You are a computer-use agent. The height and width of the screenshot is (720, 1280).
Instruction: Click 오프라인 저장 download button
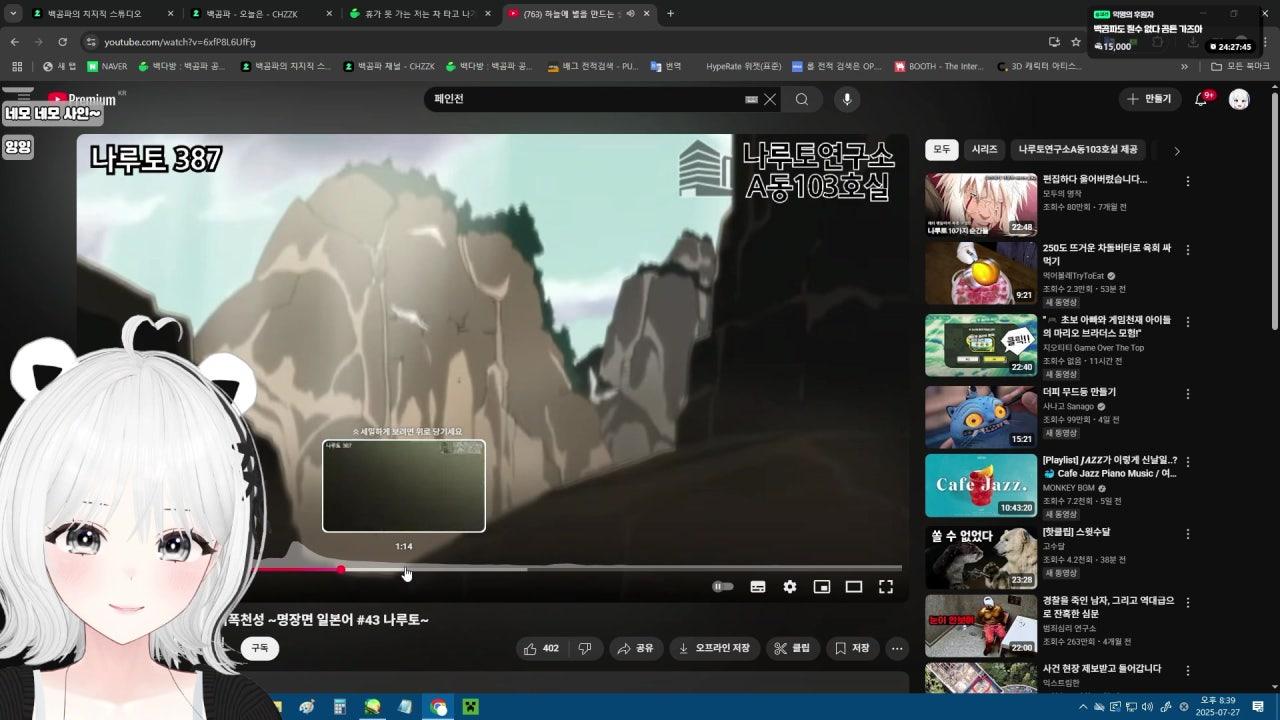coord(715,648)
